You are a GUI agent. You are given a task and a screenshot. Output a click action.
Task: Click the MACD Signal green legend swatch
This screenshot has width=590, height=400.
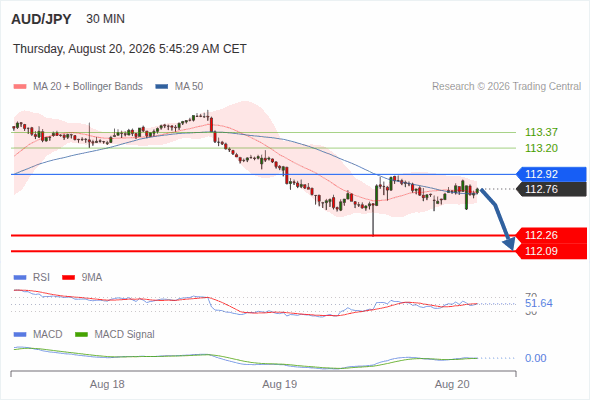pos(82,335)
